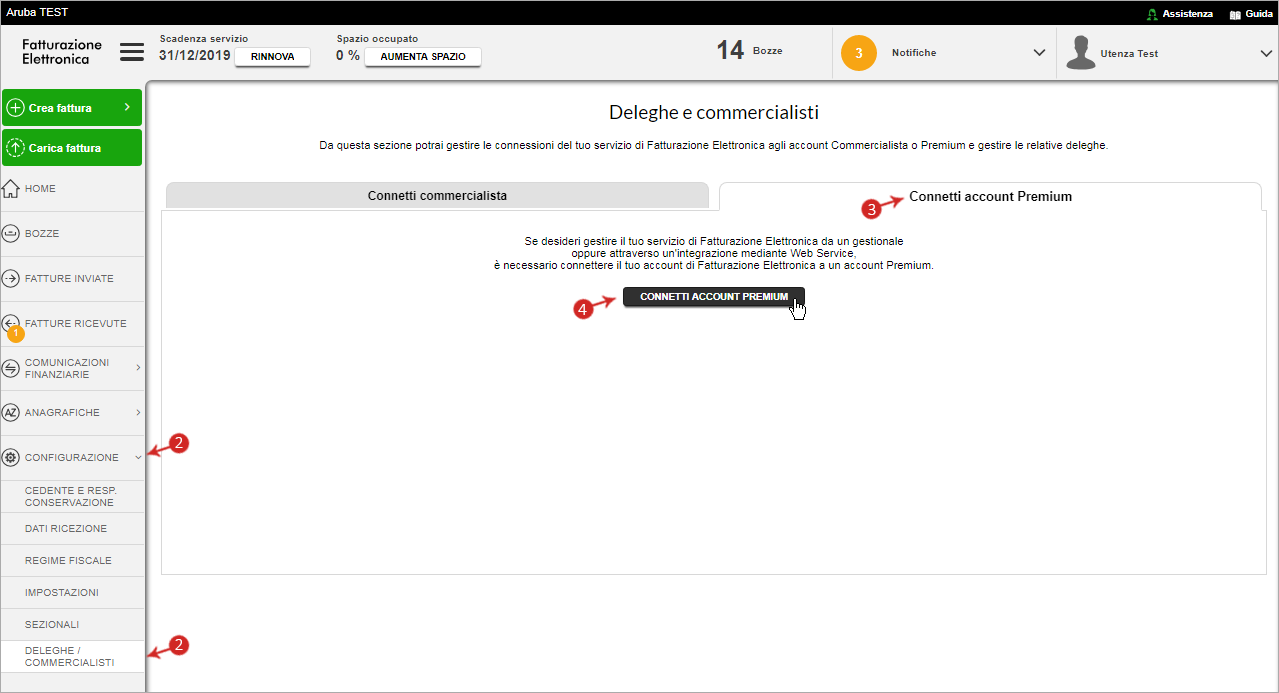Click the Configurazione gear icon
This screenshot has height=693, width=1279.
coord(11,457)
